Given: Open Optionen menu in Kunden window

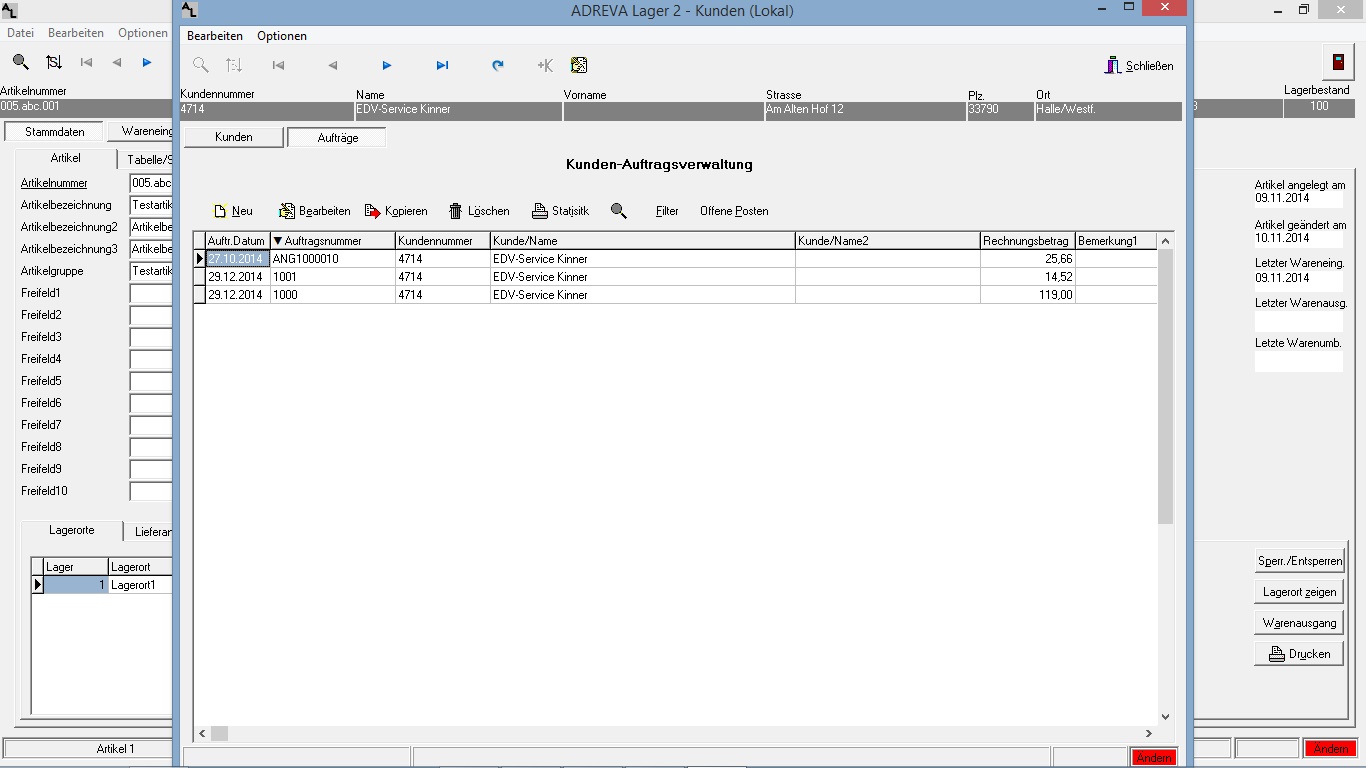Looking at the screenshot, I should pos(282,36).
